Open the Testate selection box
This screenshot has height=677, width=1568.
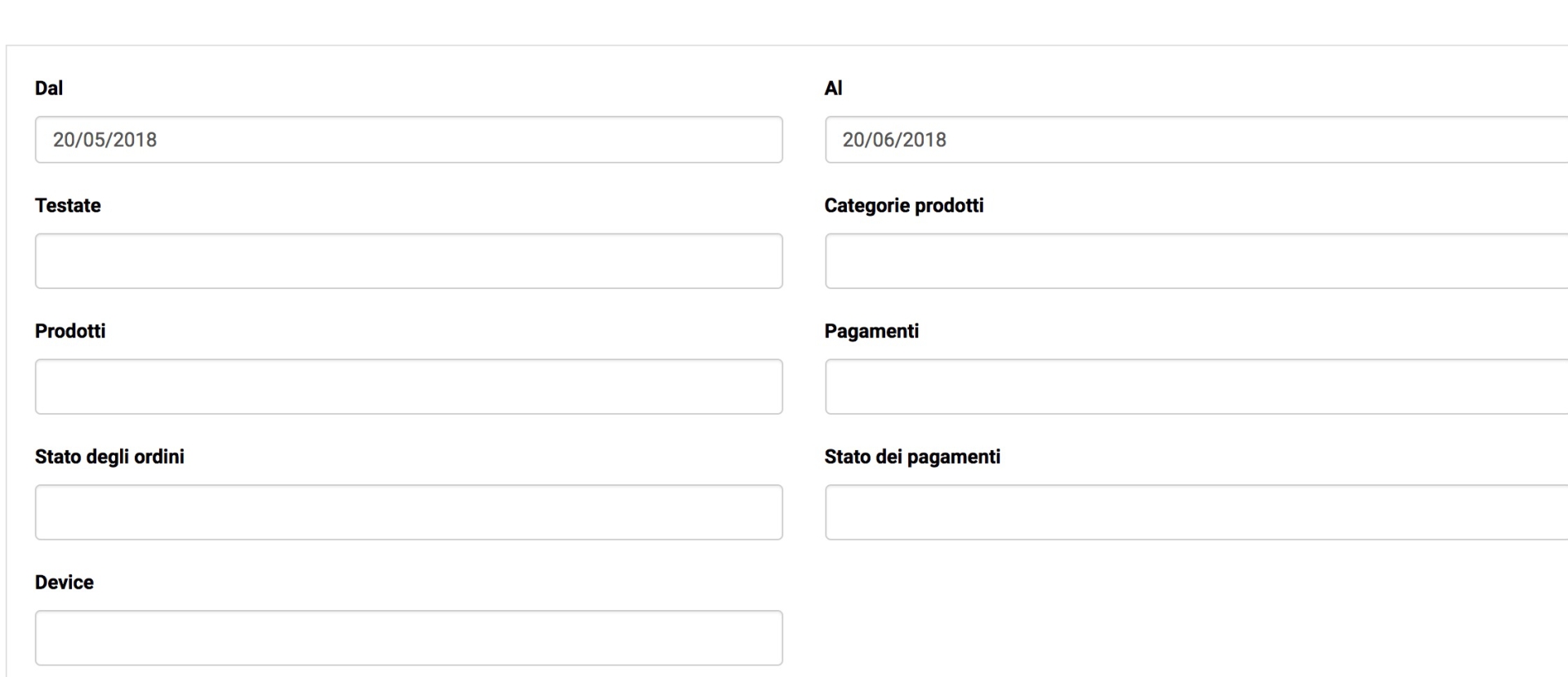click(408, 261)
